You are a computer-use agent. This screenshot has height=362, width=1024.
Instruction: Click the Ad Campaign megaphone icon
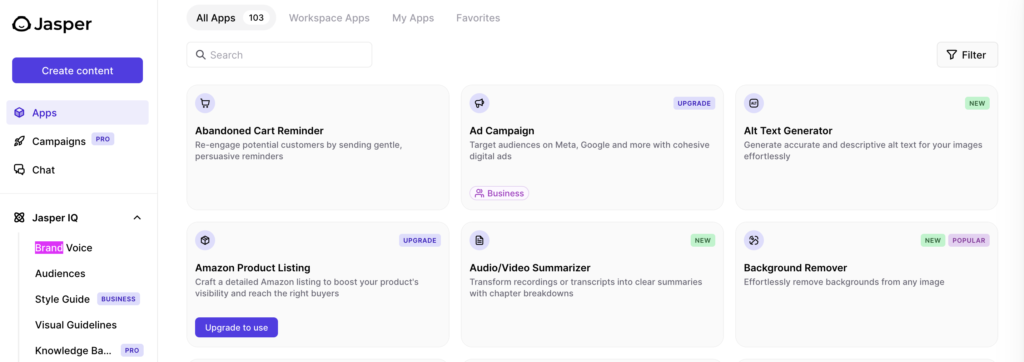[479, 103]
